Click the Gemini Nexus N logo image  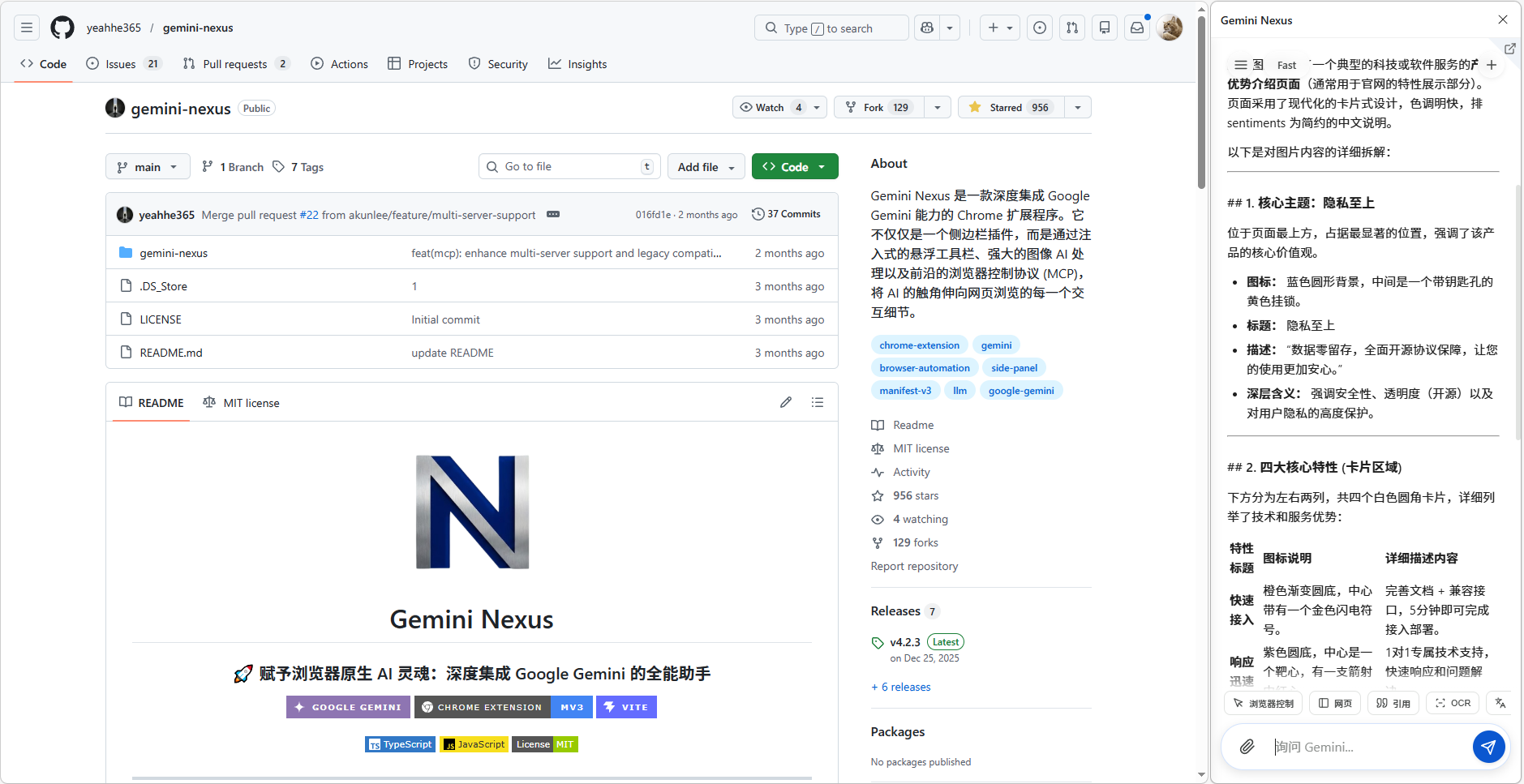pos(472,512)
